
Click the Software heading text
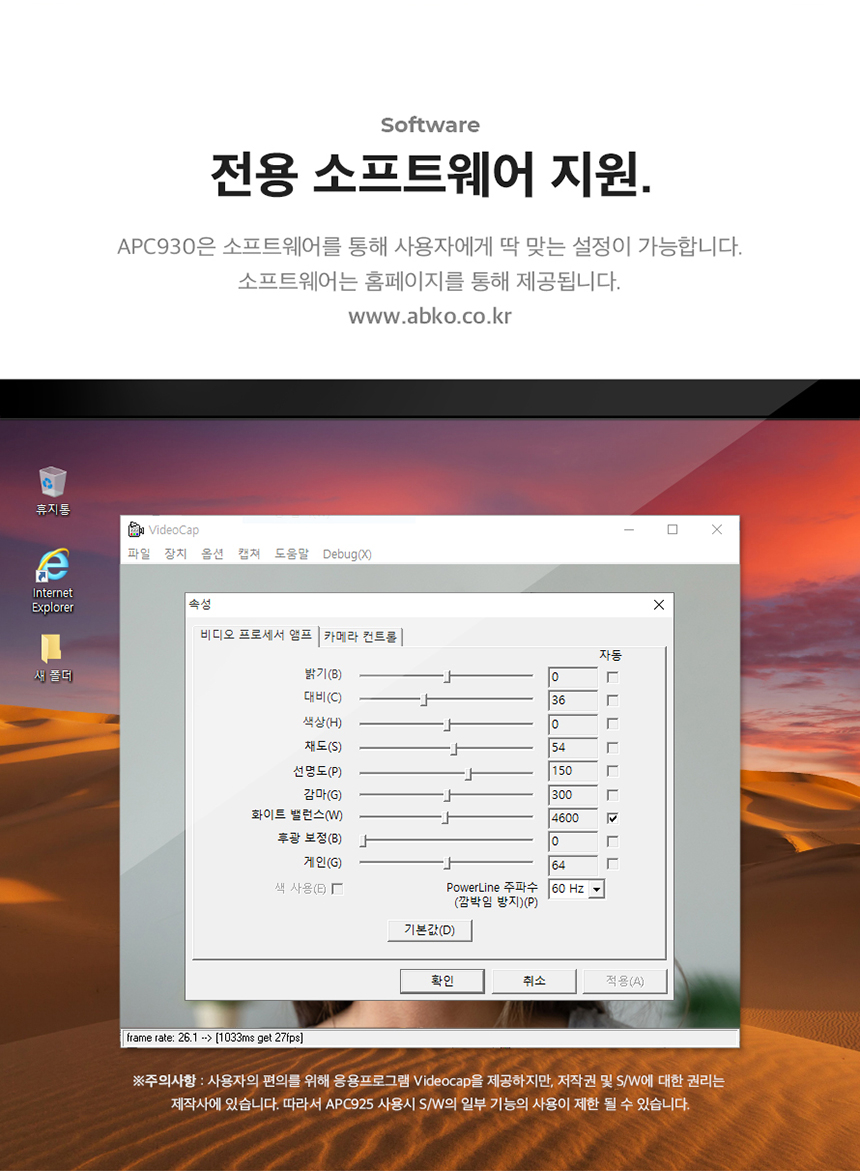tap(430, 125)
